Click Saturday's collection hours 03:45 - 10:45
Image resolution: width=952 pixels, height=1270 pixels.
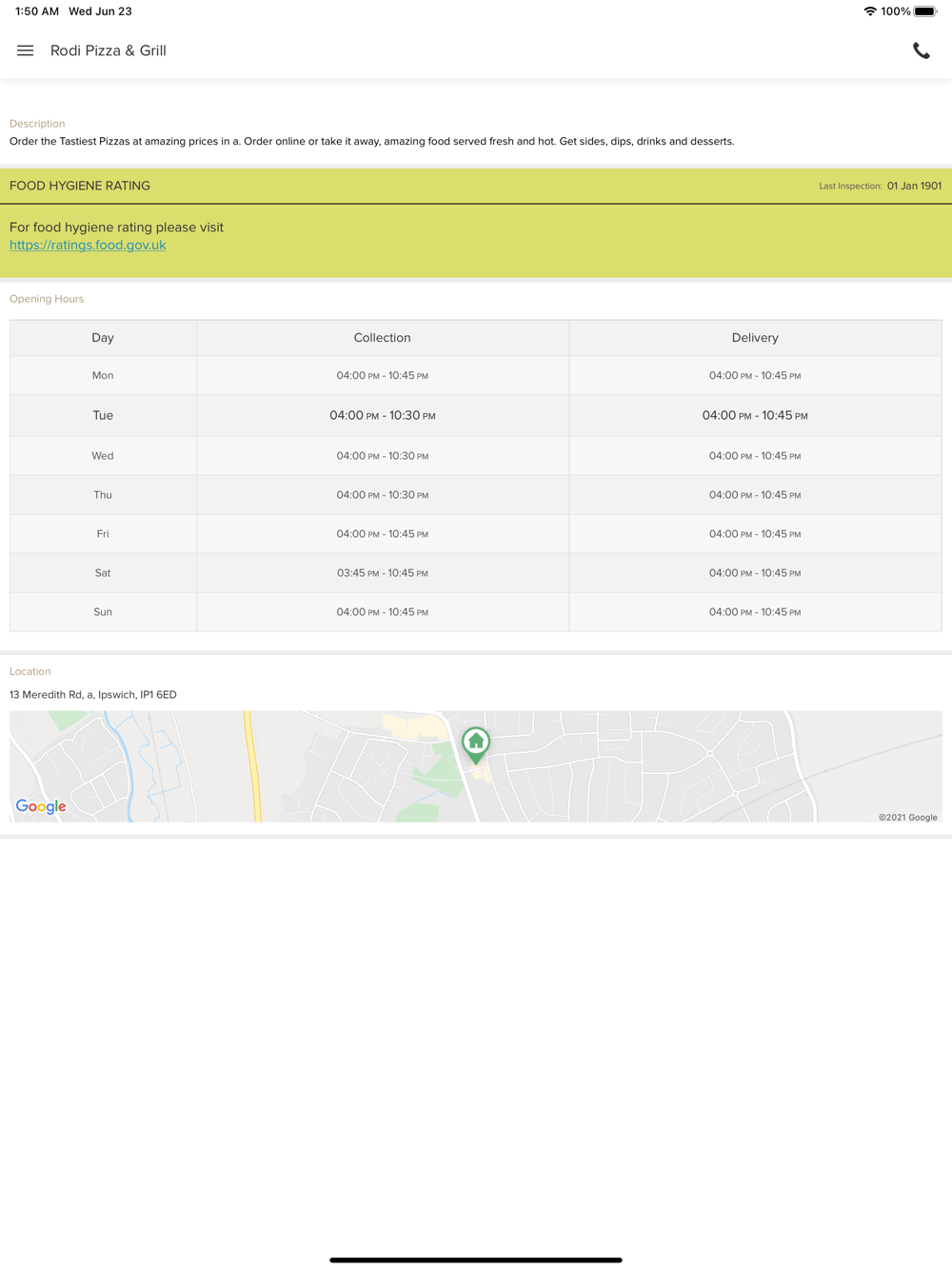pos(383,573)
